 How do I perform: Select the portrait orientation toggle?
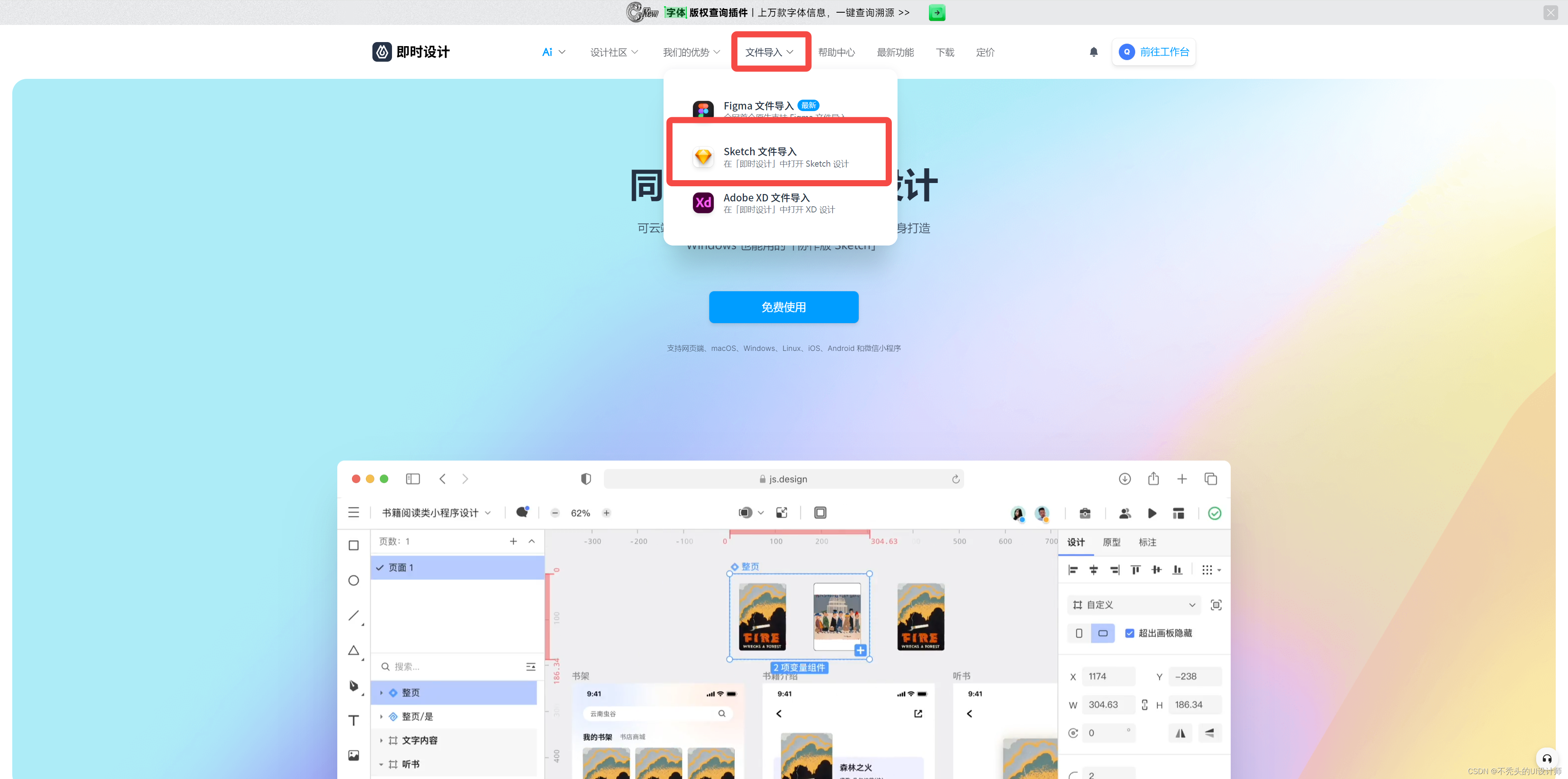[1078, 634]
